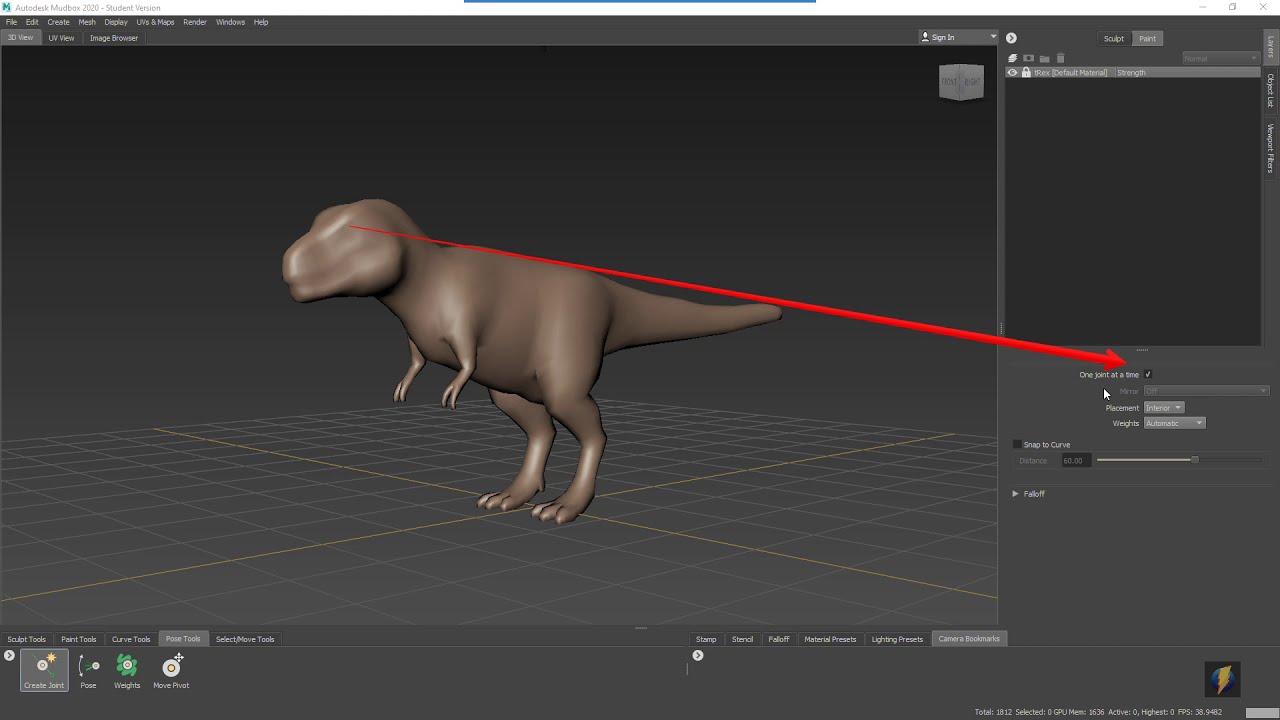Adjust the Distance slider handle
This screenshot has width=1280, height=720.
(x=1194, y=460)
